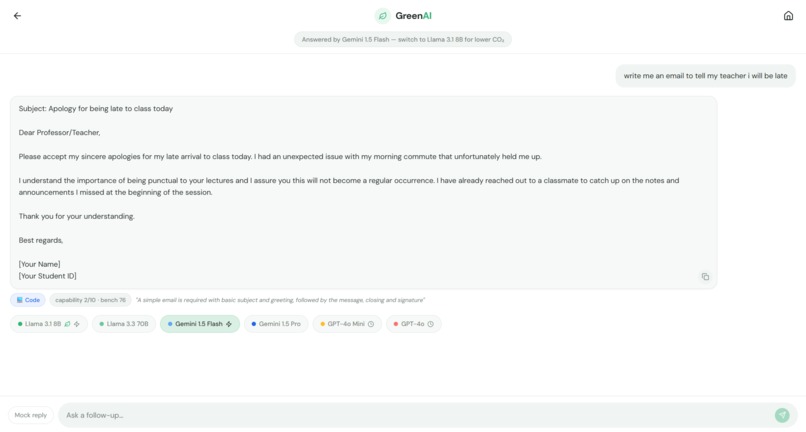Send the follow-up with the green send icon

(782, 415)
